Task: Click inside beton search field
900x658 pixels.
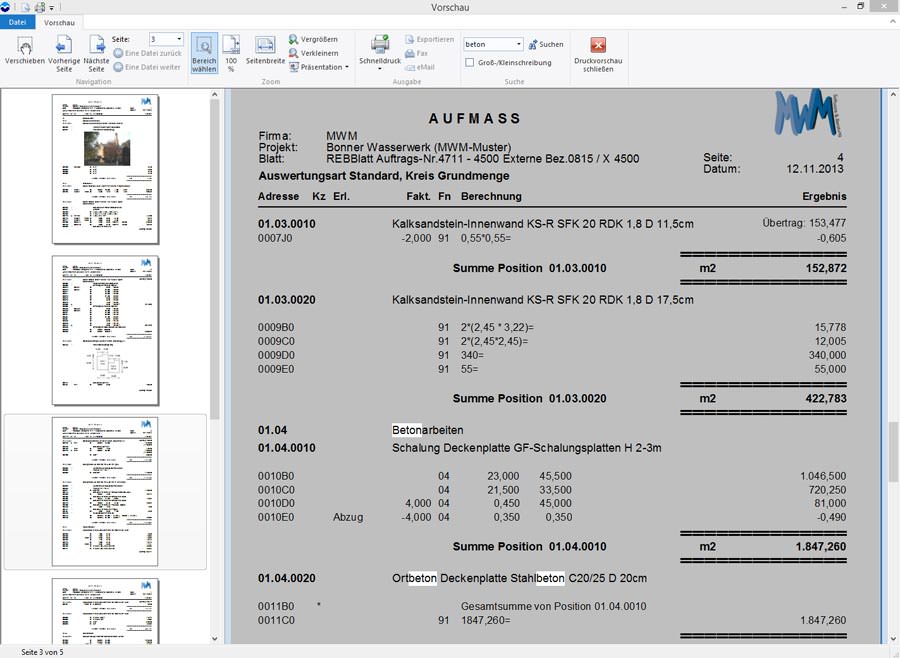Action: tap(488, 44)
